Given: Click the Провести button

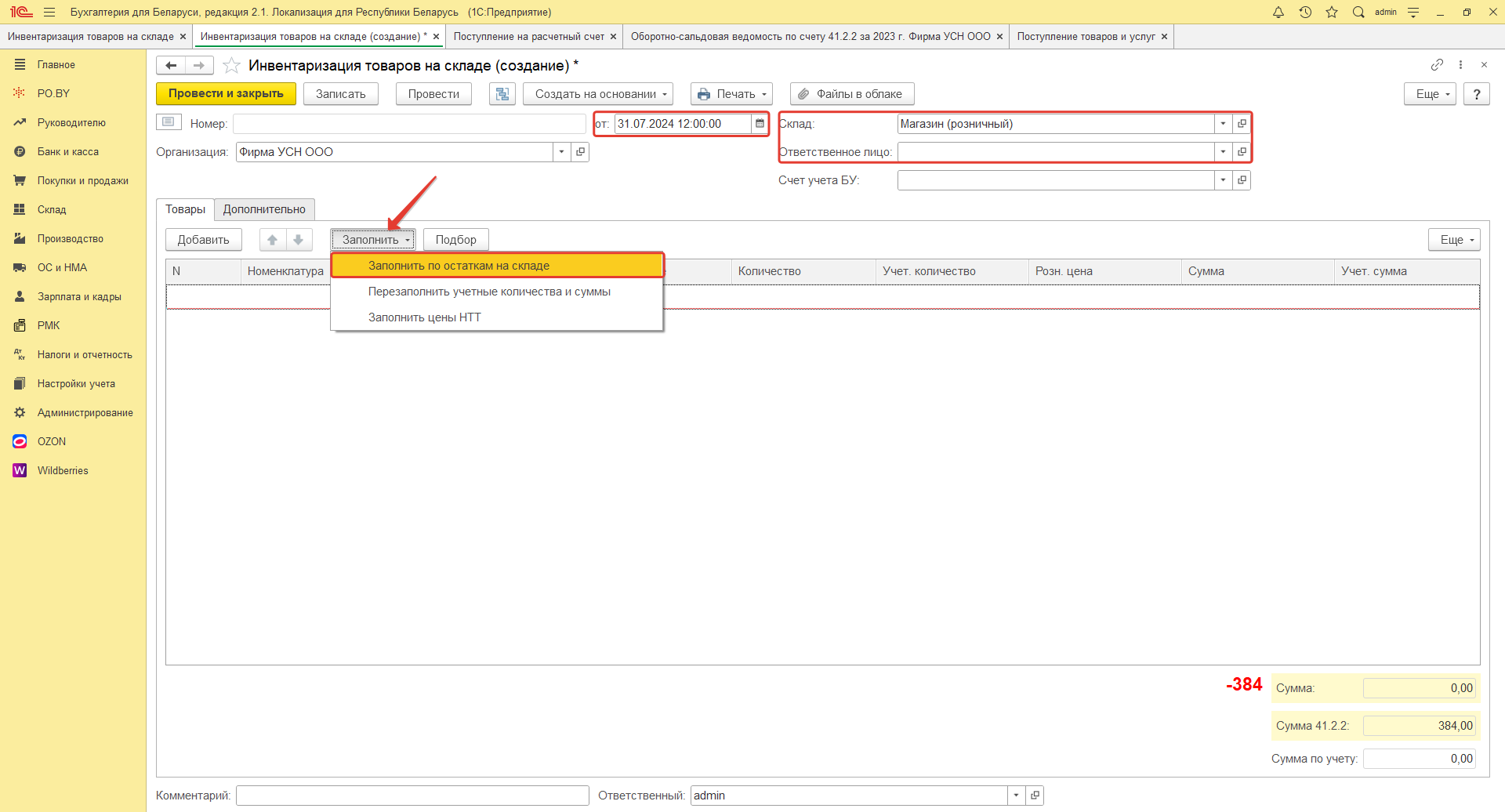Looking at the screenshot, I should click(x=433, y=94).
